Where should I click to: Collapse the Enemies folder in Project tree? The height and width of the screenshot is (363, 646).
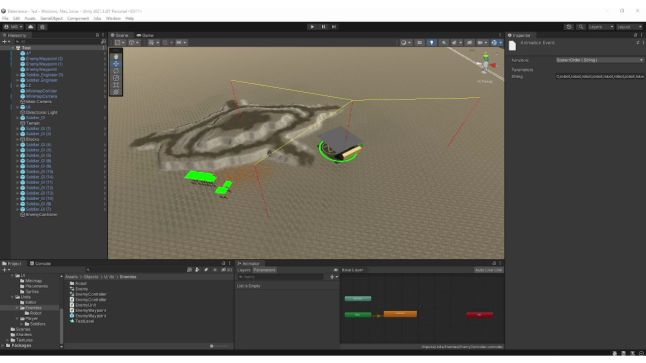(x=17, y=308)
